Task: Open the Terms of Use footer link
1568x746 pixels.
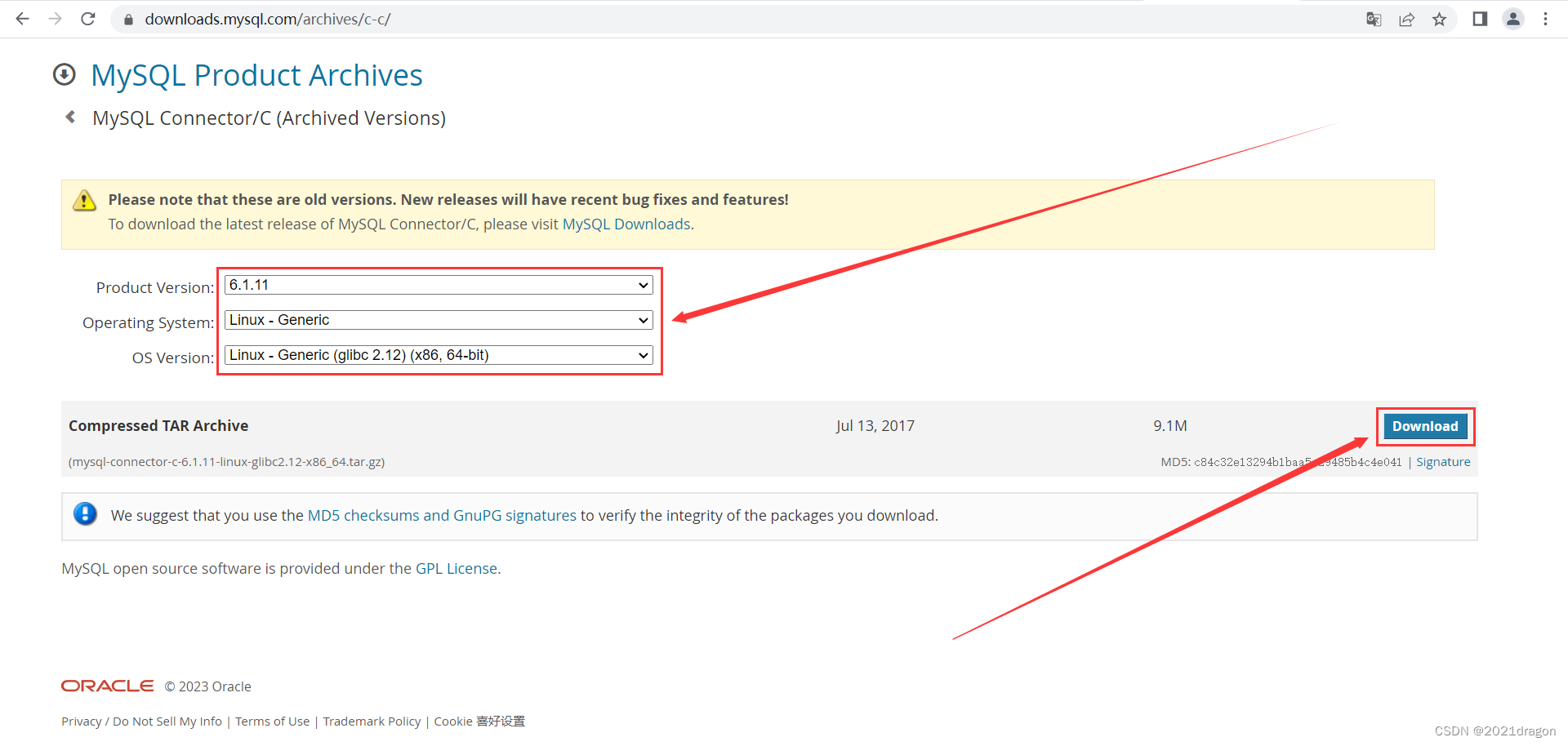Action: click(273, 722)
